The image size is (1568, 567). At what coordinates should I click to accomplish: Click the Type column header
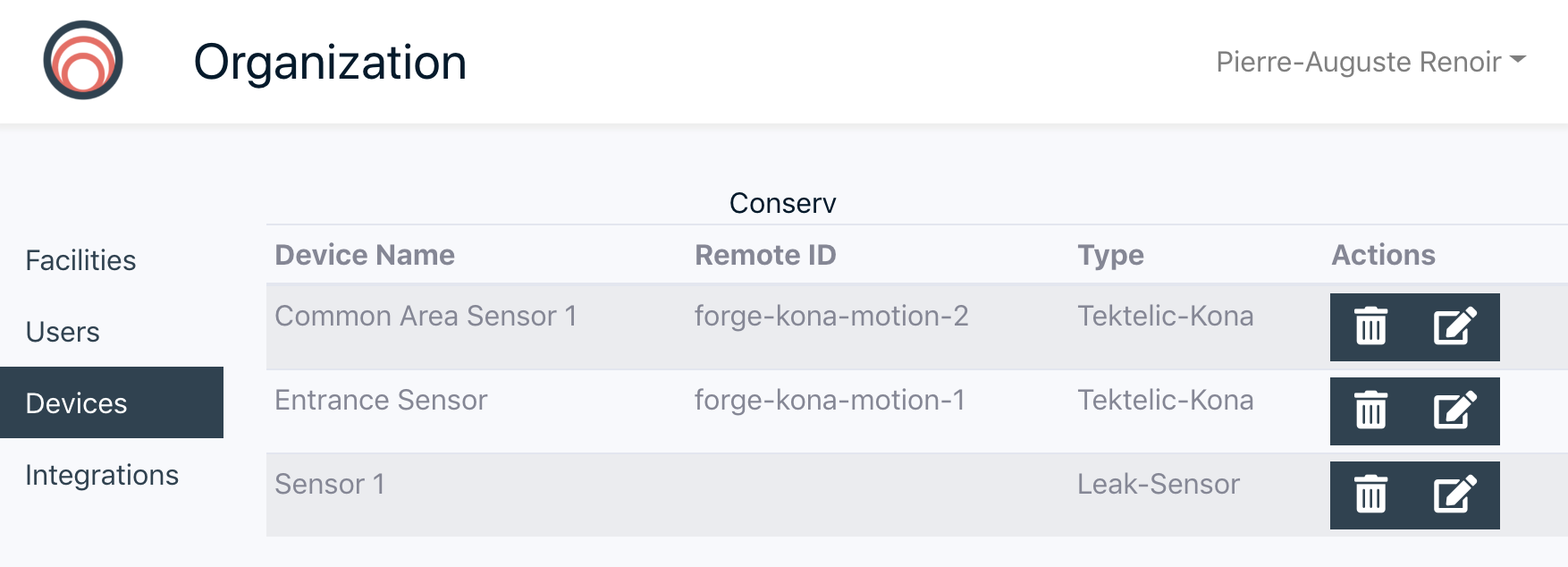(x=1110, y=255)
